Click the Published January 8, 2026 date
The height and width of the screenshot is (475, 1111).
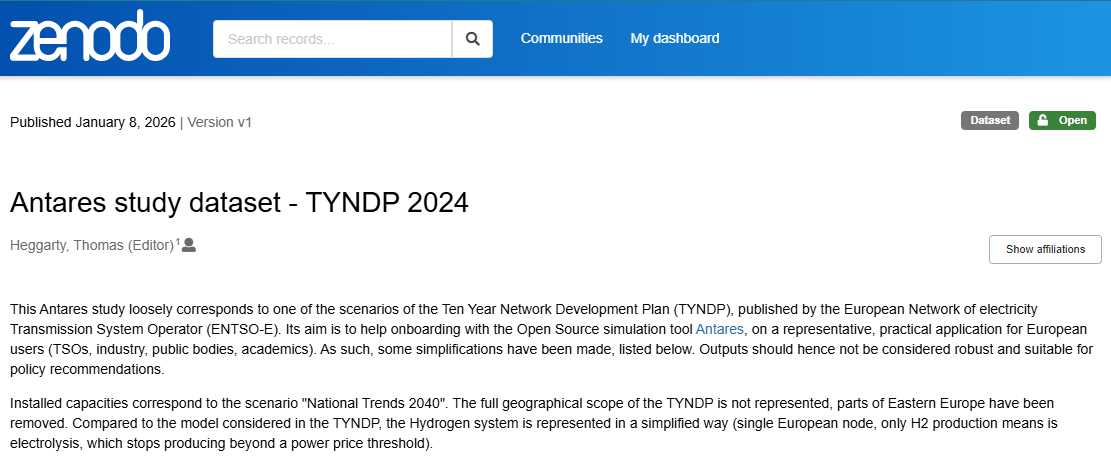pos(92,122)
